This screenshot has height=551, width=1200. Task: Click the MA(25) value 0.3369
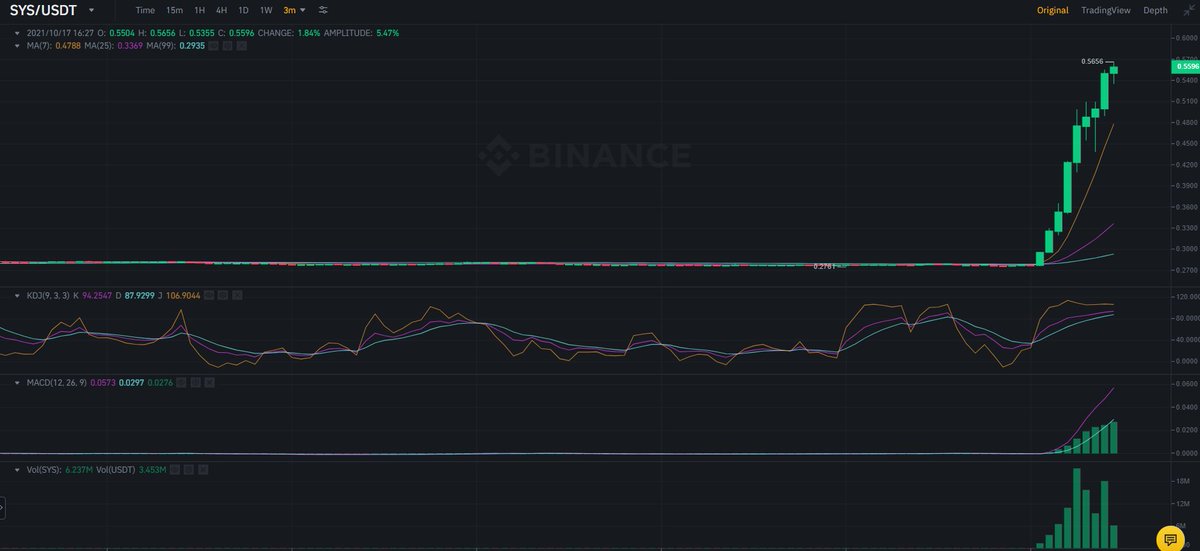click(x=130, y=45)
